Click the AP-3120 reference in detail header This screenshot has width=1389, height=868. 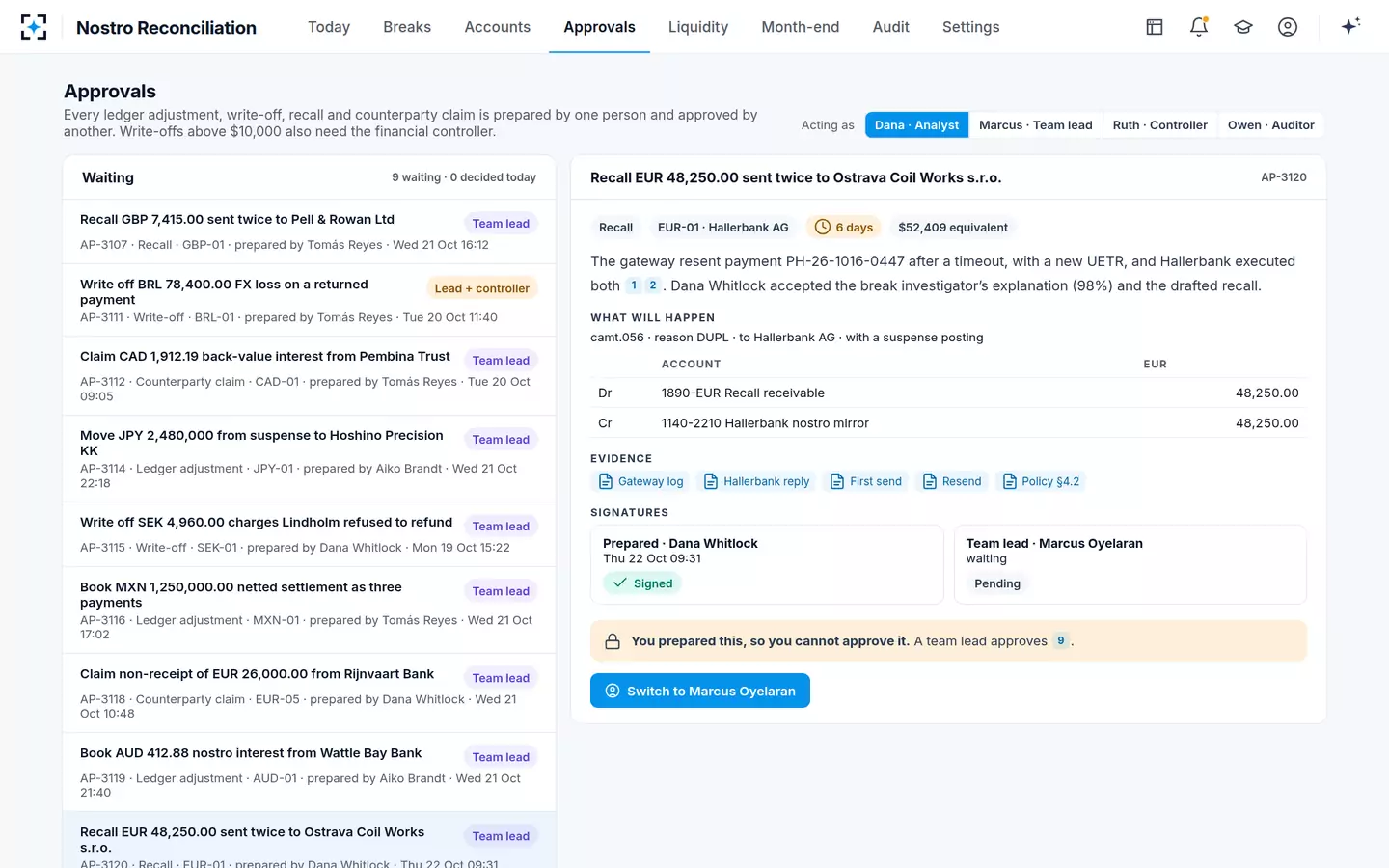(1284, 177)
